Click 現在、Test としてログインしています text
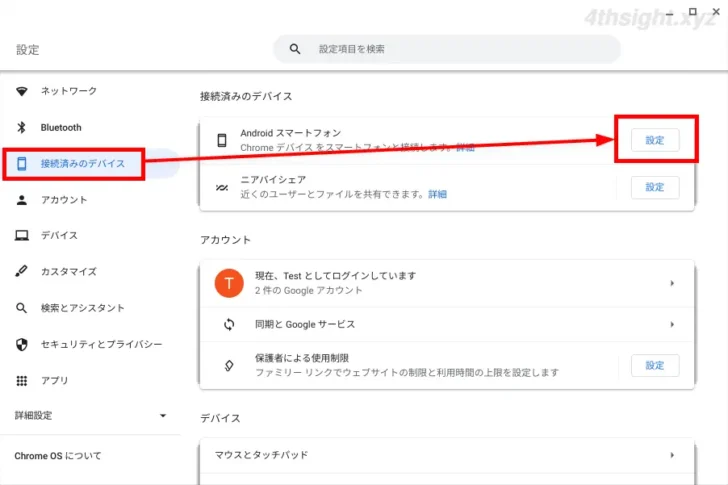Screen dimensions: 728x485 tap(335, 276)
